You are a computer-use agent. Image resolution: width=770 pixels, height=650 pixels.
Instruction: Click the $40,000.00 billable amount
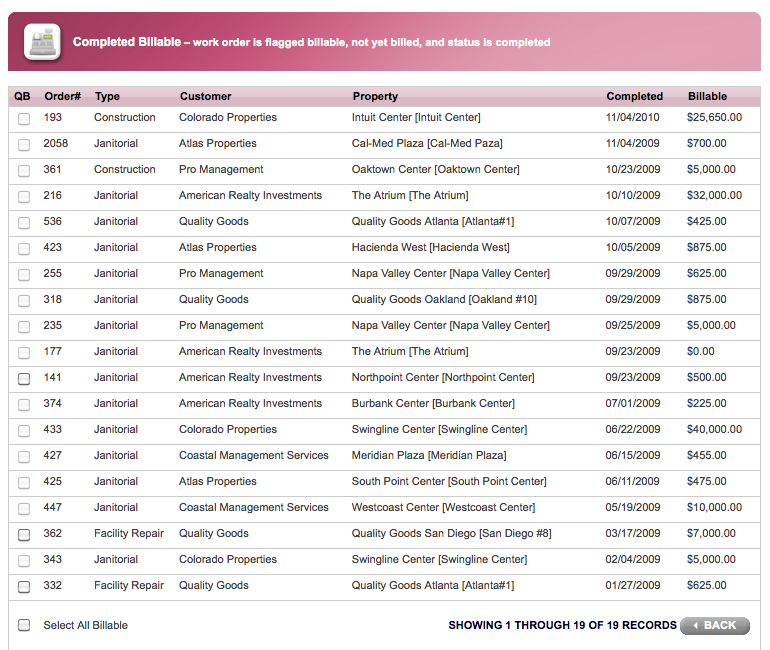point(715,430)
